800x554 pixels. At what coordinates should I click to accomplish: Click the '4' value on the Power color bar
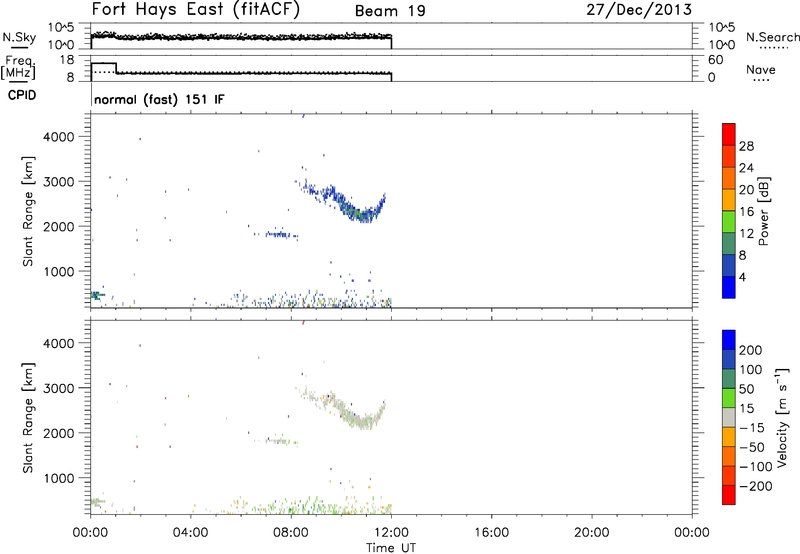coord(742,277)
